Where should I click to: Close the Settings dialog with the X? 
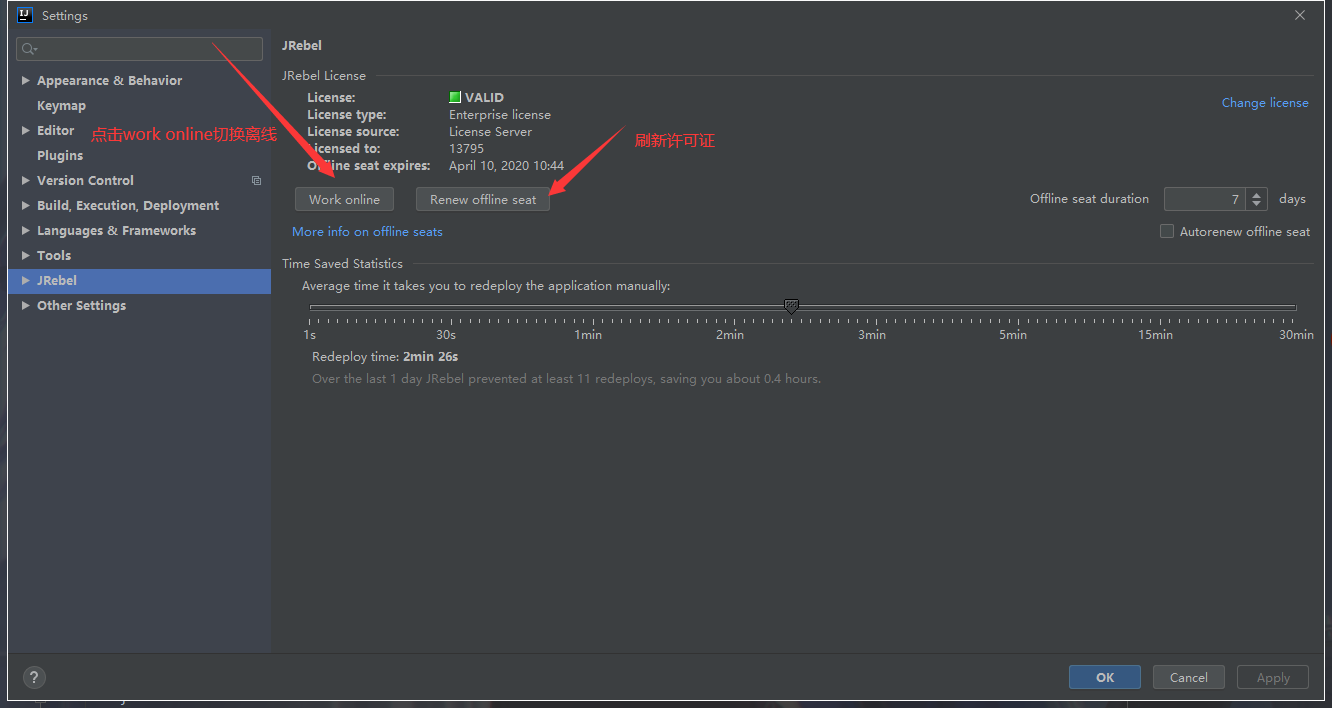(x=1300, y=15)
